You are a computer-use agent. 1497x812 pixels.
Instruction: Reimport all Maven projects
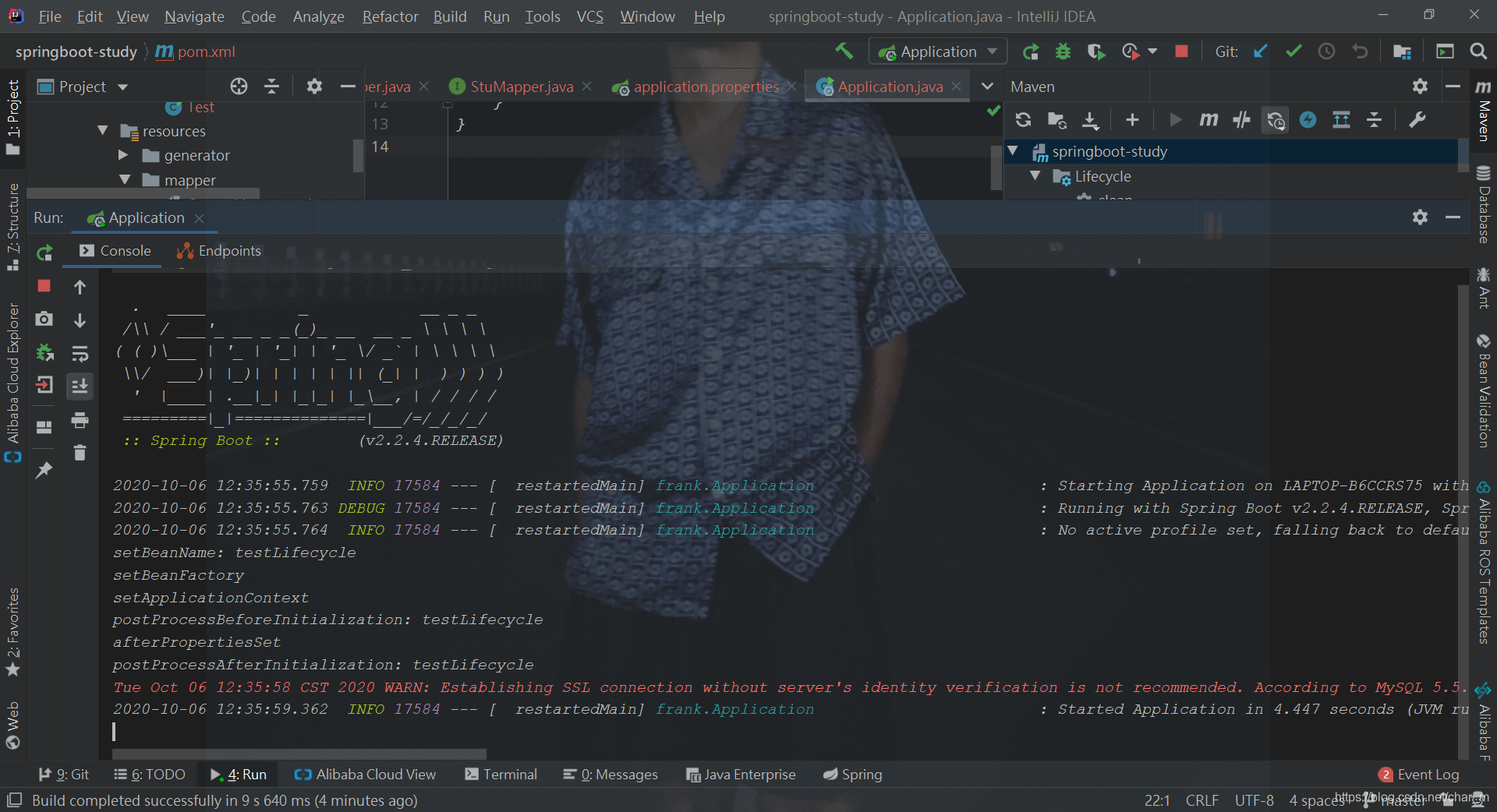1023,120
